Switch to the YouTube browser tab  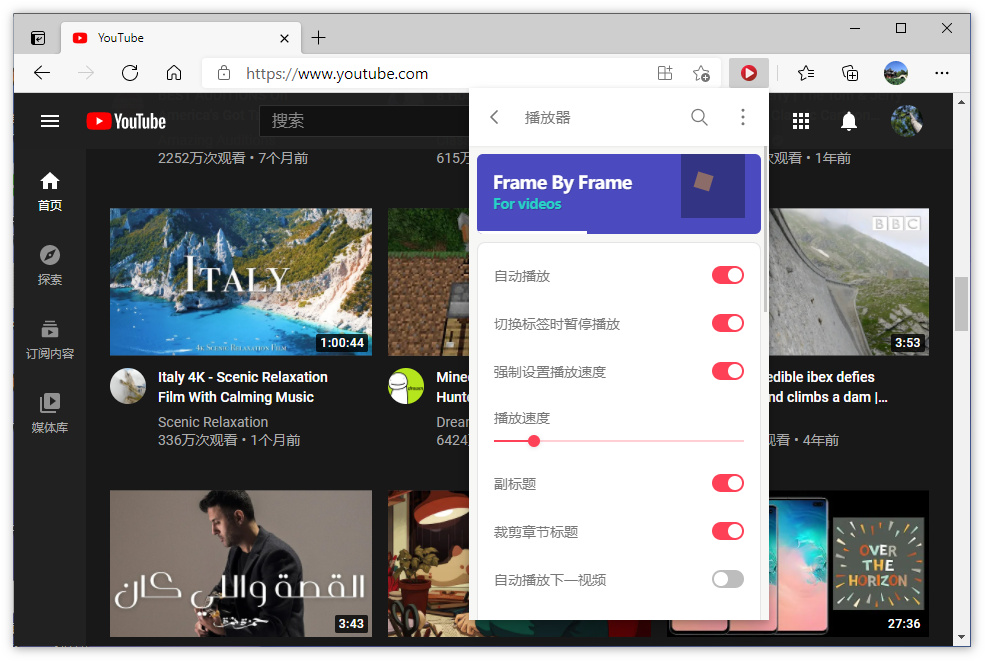click(170, 38)
